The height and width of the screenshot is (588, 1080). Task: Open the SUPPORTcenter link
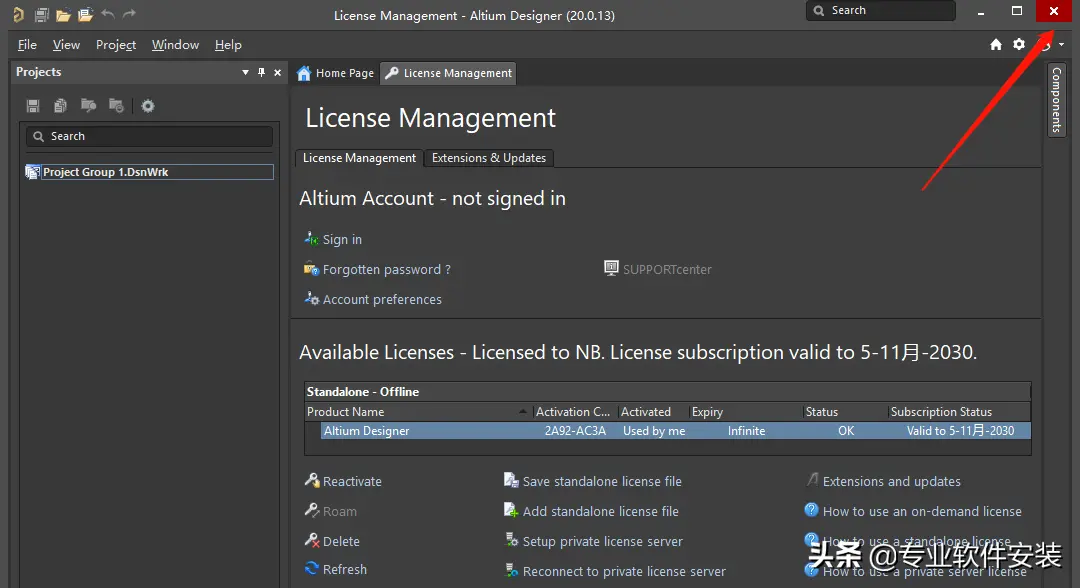(x=666, y=269)
